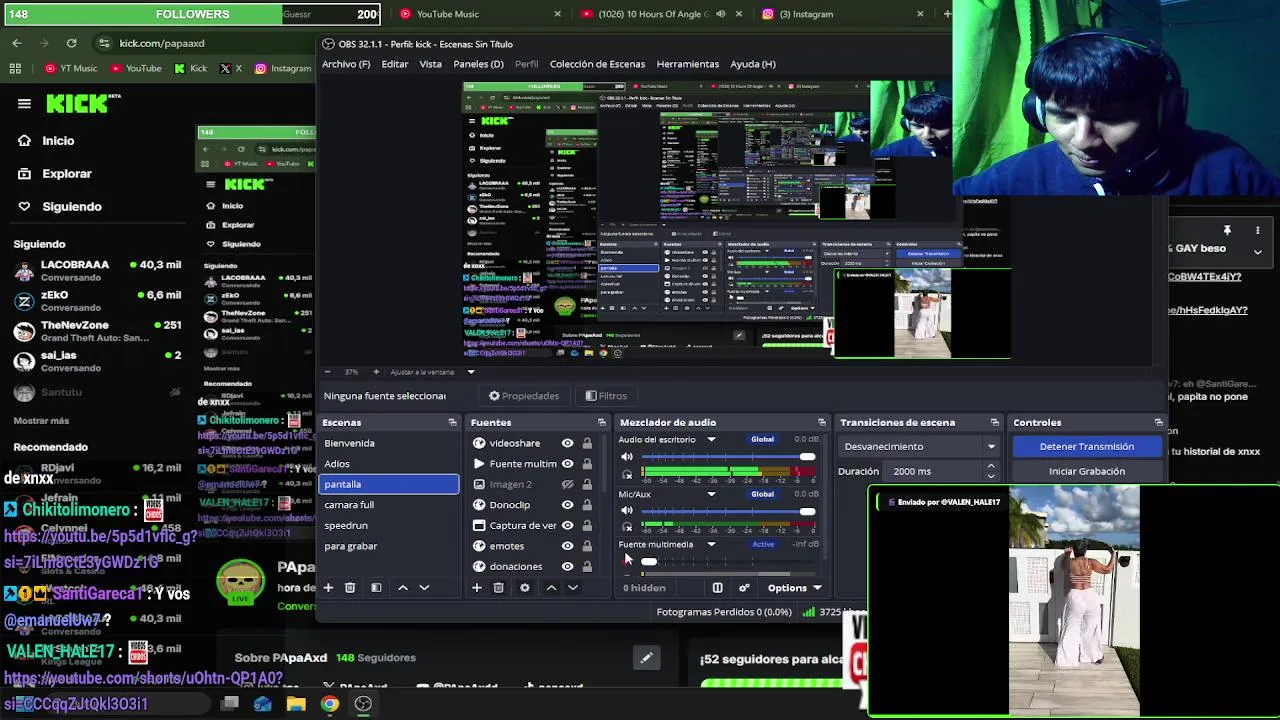This screenshot has width=1280, height=720.
Task: Open the source Filtros button
Action: click(606, 396)
